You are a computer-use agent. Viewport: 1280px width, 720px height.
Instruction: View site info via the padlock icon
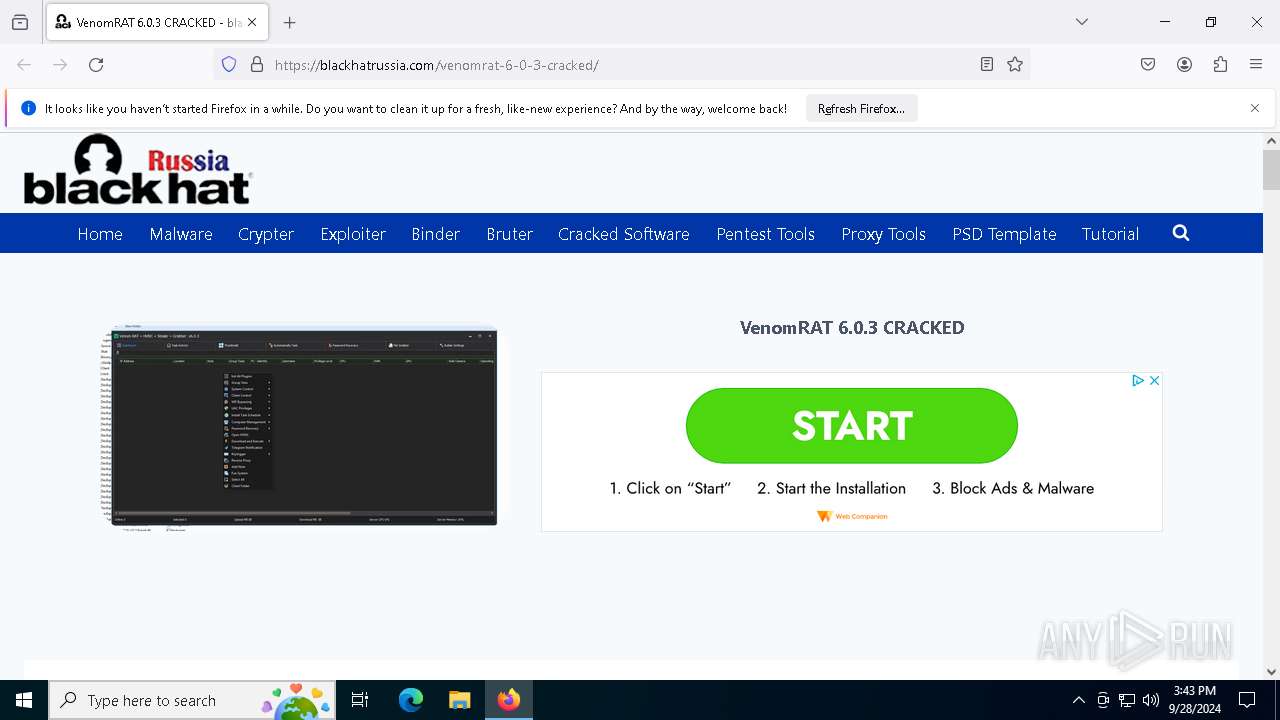(x=257, y=65)
